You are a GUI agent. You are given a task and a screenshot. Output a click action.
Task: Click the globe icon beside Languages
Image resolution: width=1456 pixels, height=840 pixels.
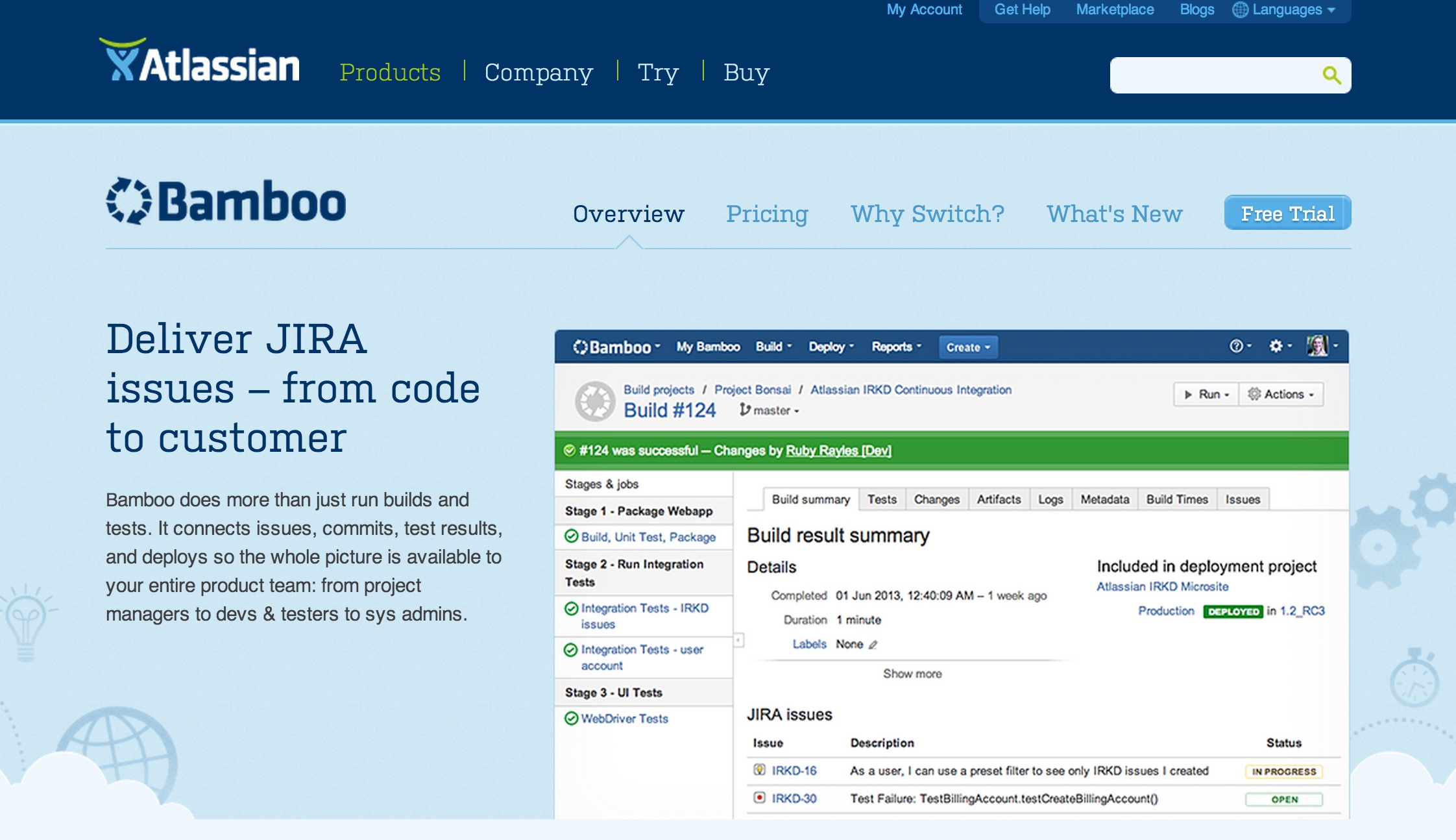pos(1240,10)
